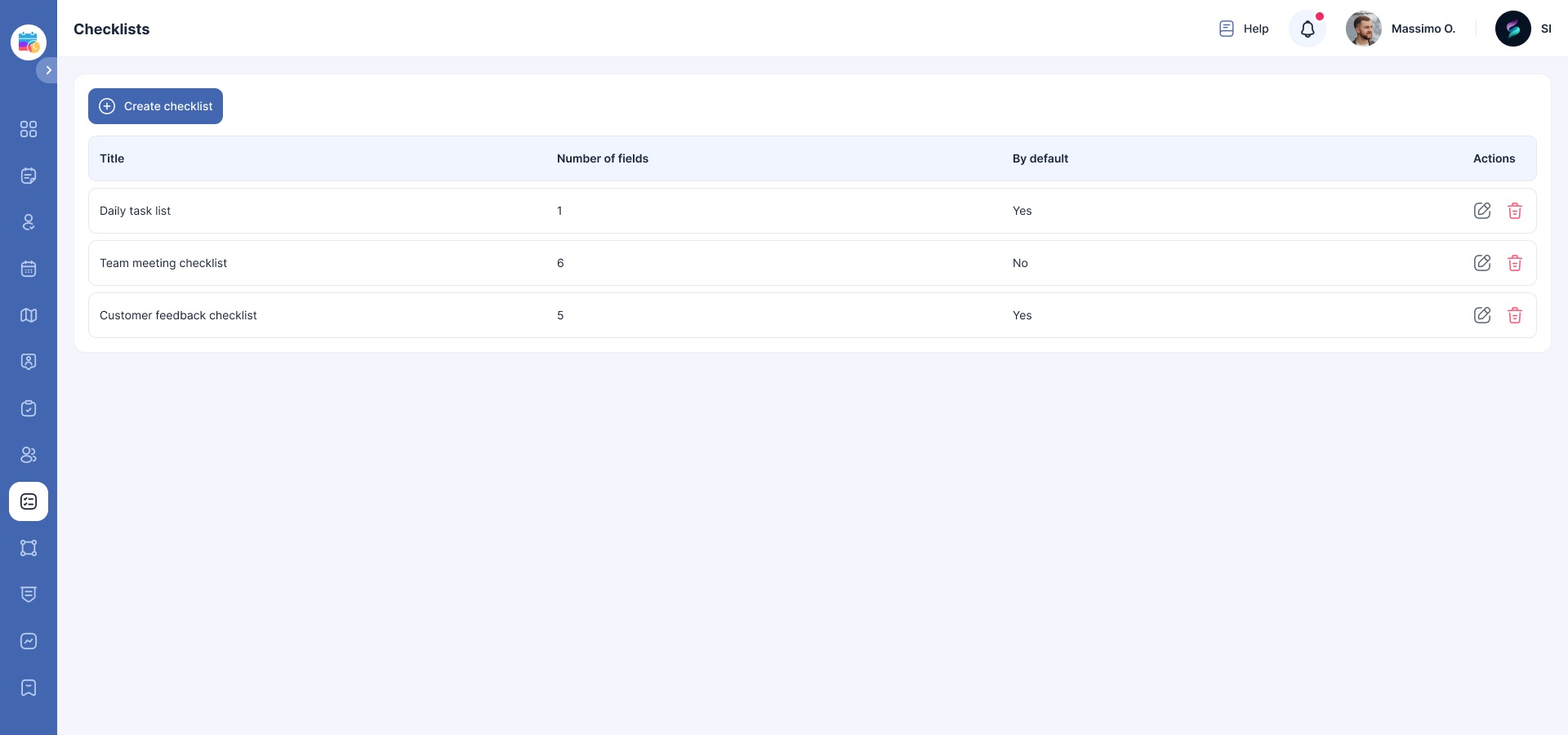Open the single person icon with checkmark in the sidebar

[29, 222]
